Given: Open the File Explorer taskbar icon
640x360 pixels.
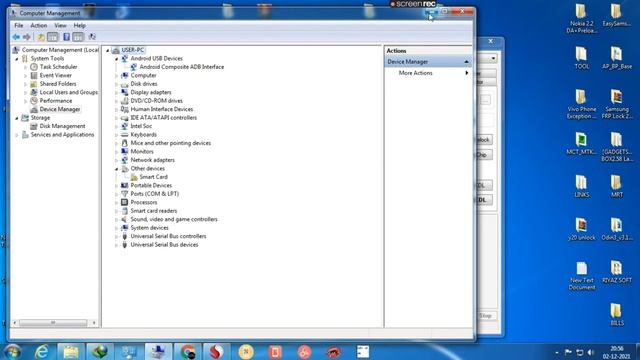Looking at the screenshot, I should tap(71, 352).
